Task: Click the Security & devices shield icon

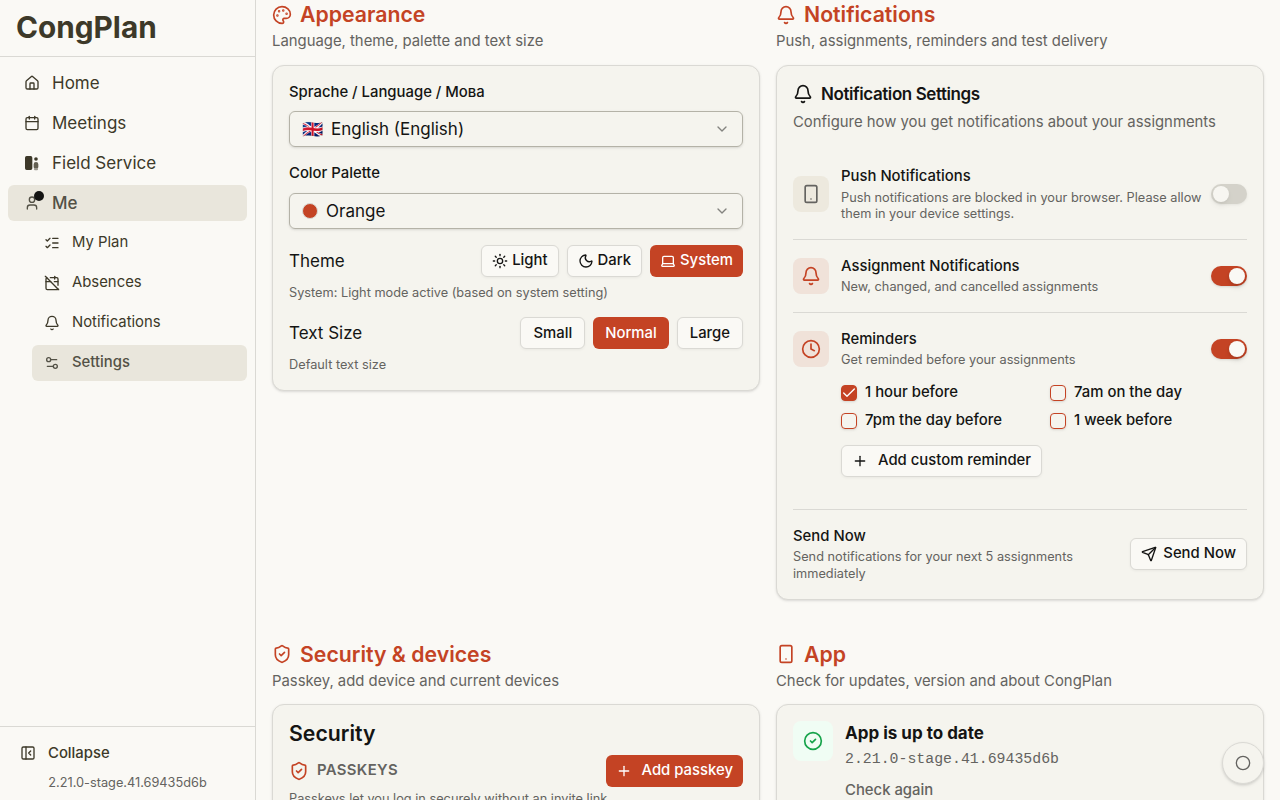Action: [282, 654]
